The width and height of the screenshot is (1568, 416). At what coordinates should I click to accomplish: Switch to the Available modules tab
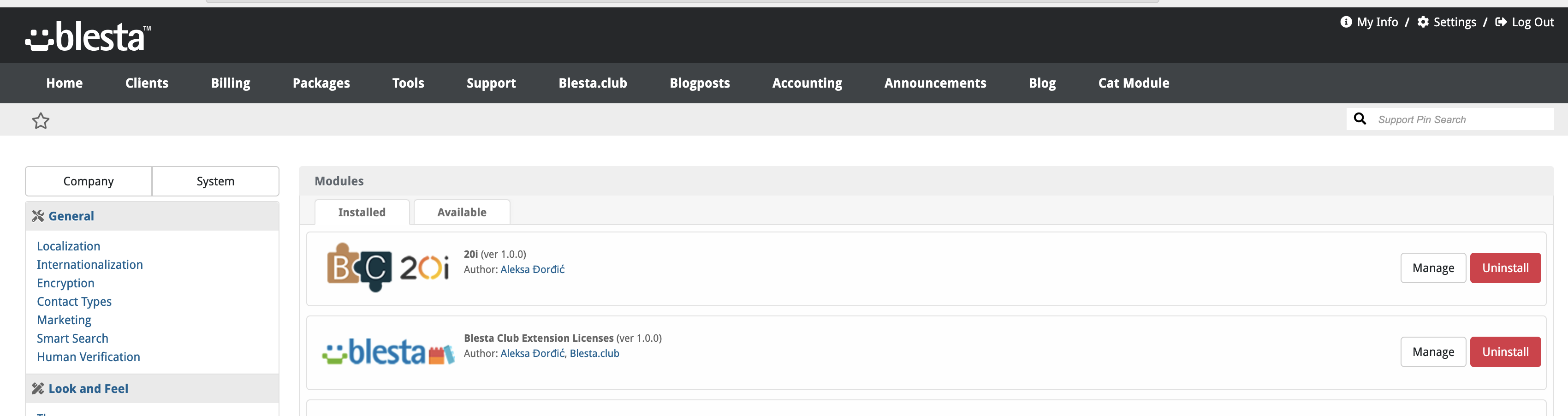(462, 212)
